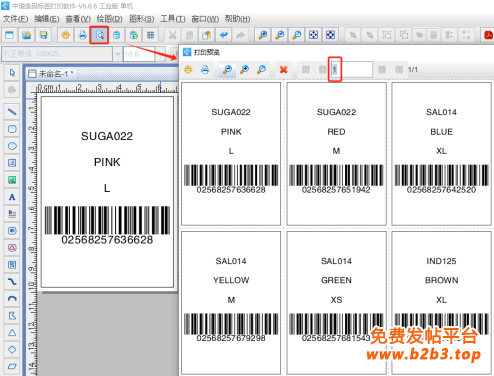Expand the font name dropdown arrow

point(117,54)
